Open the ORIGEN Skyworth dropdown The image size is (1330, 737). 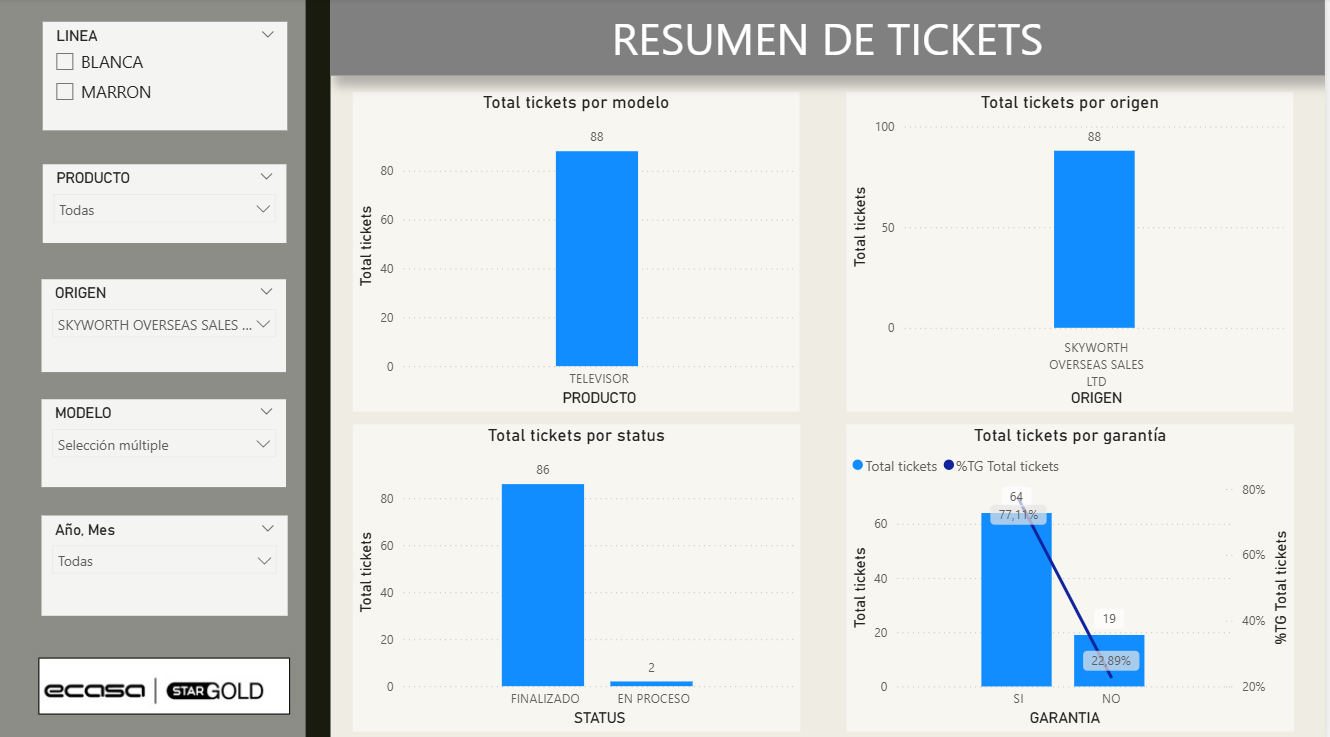[164, 325]
